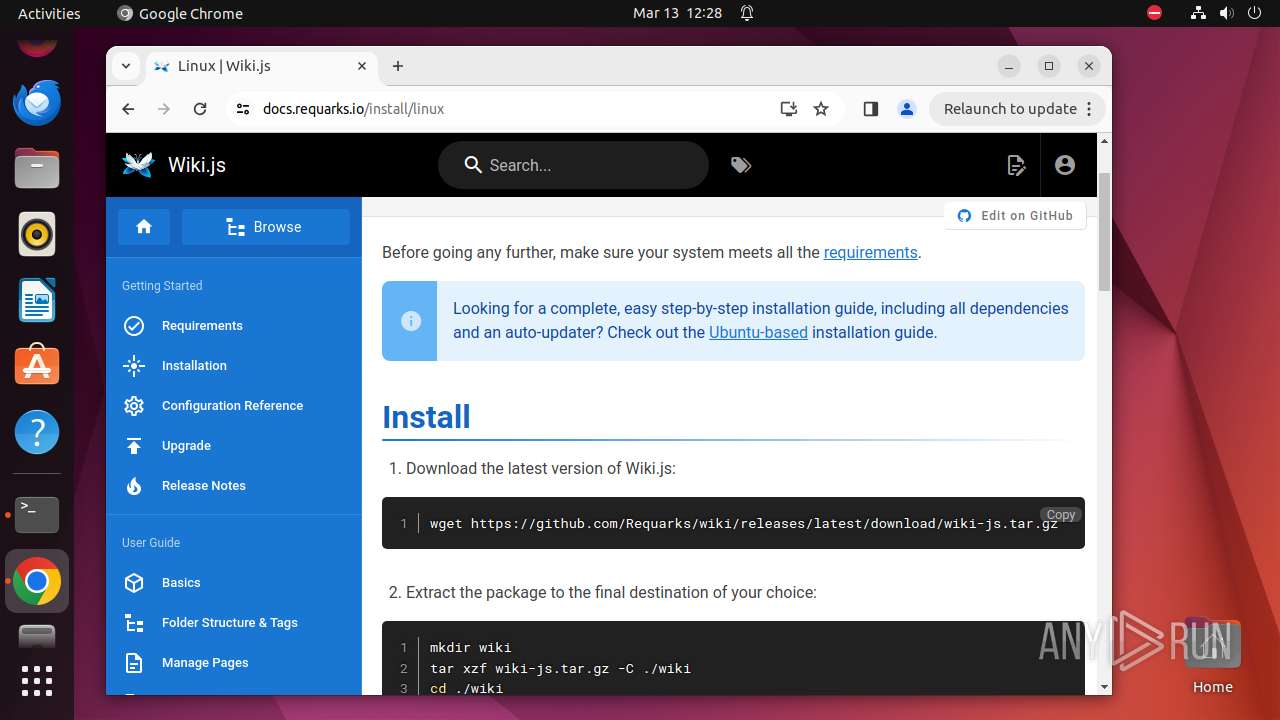
Task: Open the Chrome profile avatar
Action: click(x=907, y=109)
